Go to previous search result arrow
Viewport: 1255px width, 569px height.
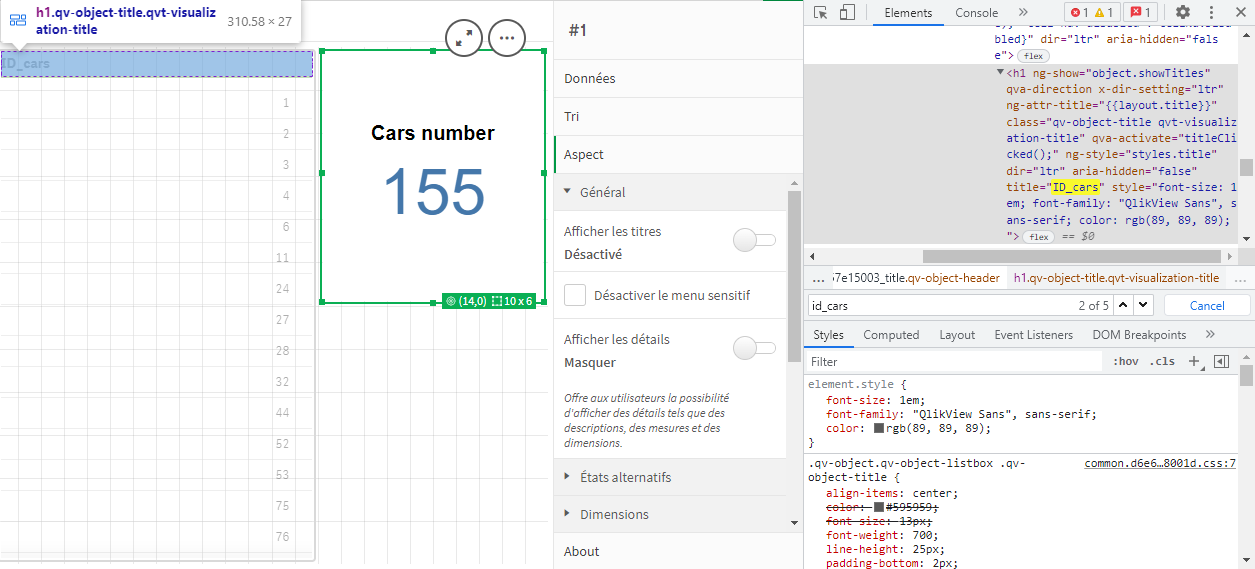1123,305
